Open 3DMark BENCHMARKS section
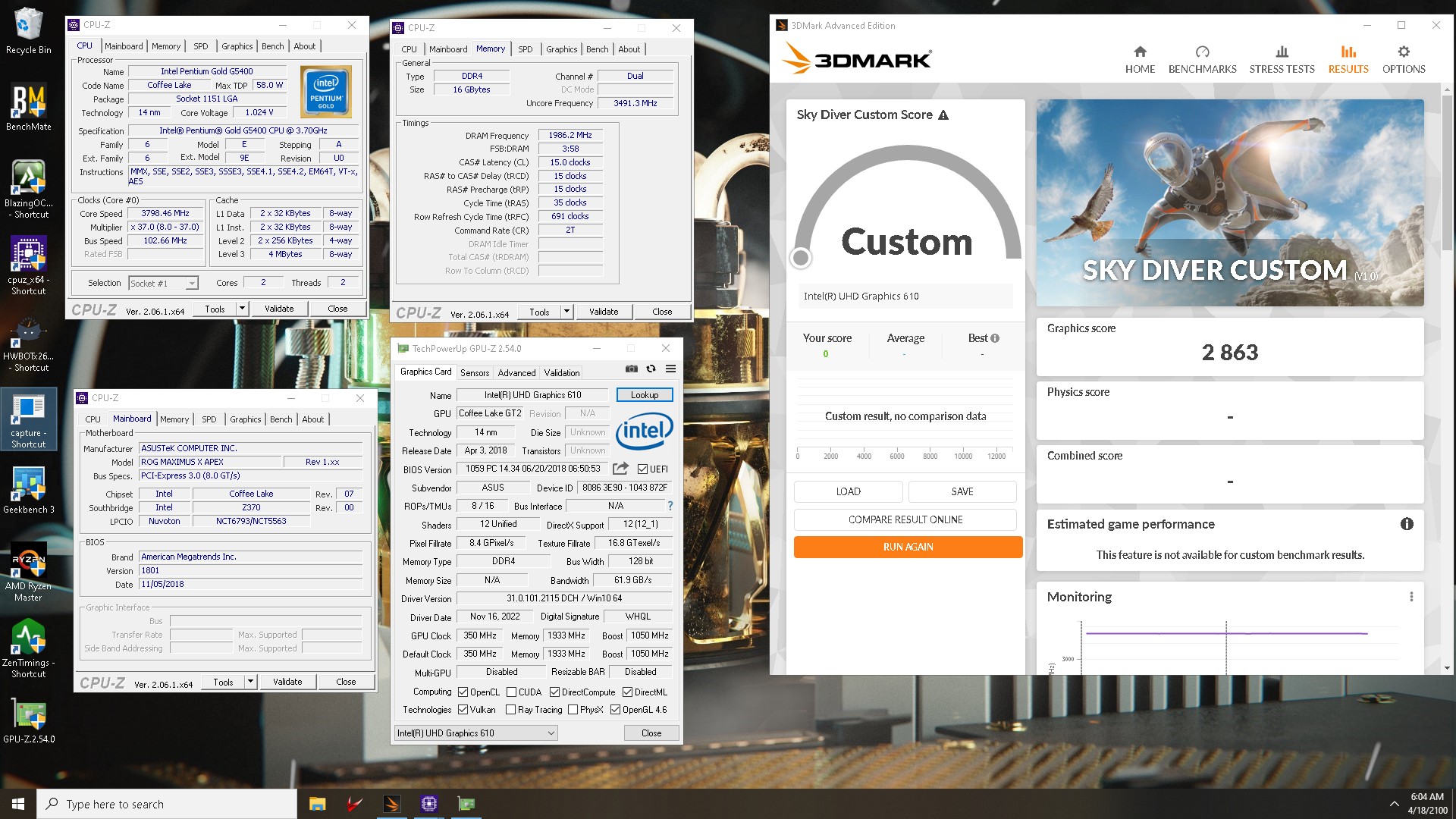 click(1202, 60)
